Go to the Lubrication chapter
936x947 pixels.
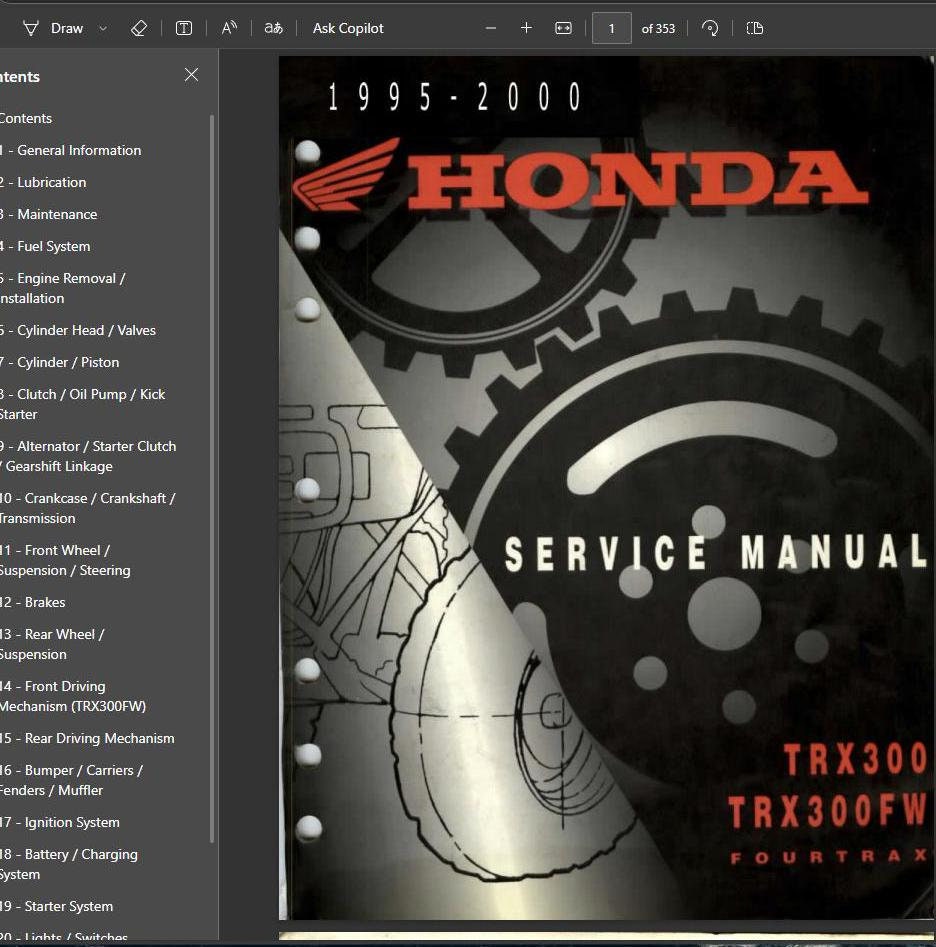tap(43, 182)
